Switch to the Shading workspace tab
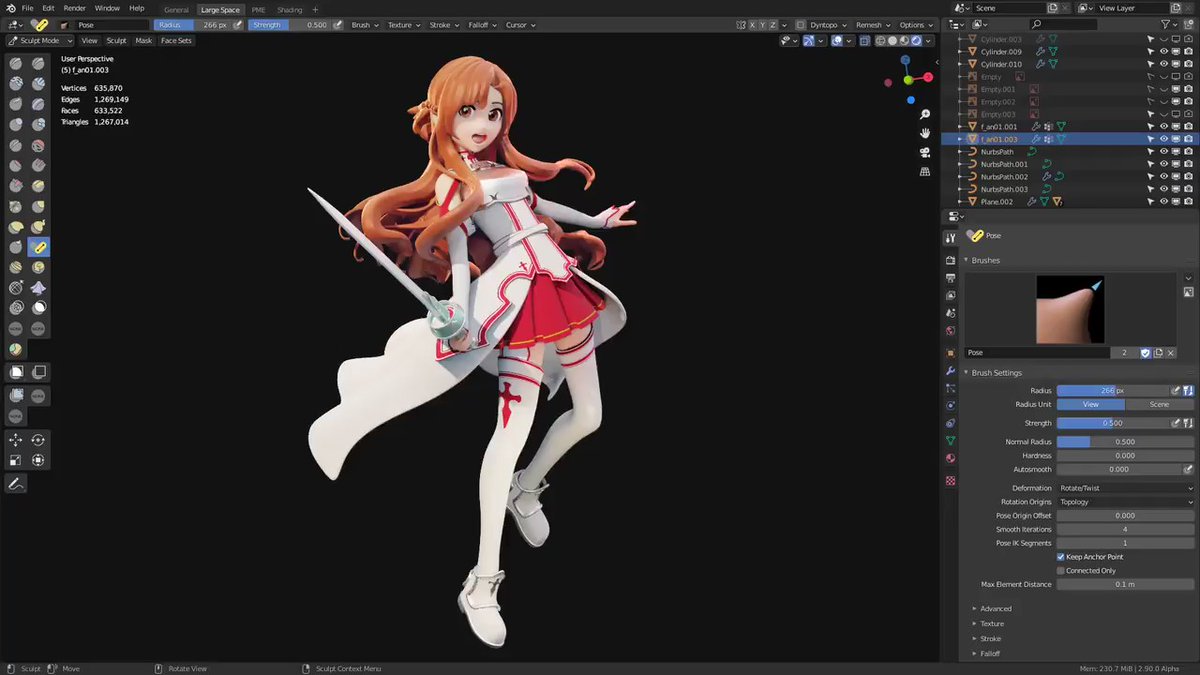The height and width of the screenshot is (675, 1200). click(x=289, y=9)
